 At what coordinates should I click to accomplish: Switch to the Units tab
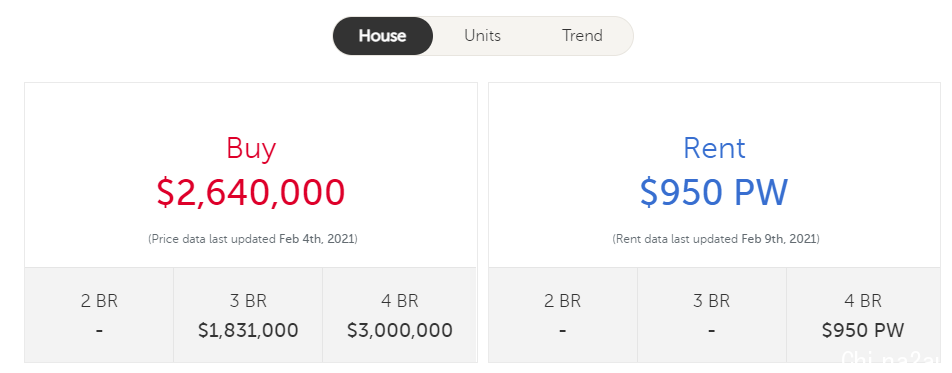point(483,36)
